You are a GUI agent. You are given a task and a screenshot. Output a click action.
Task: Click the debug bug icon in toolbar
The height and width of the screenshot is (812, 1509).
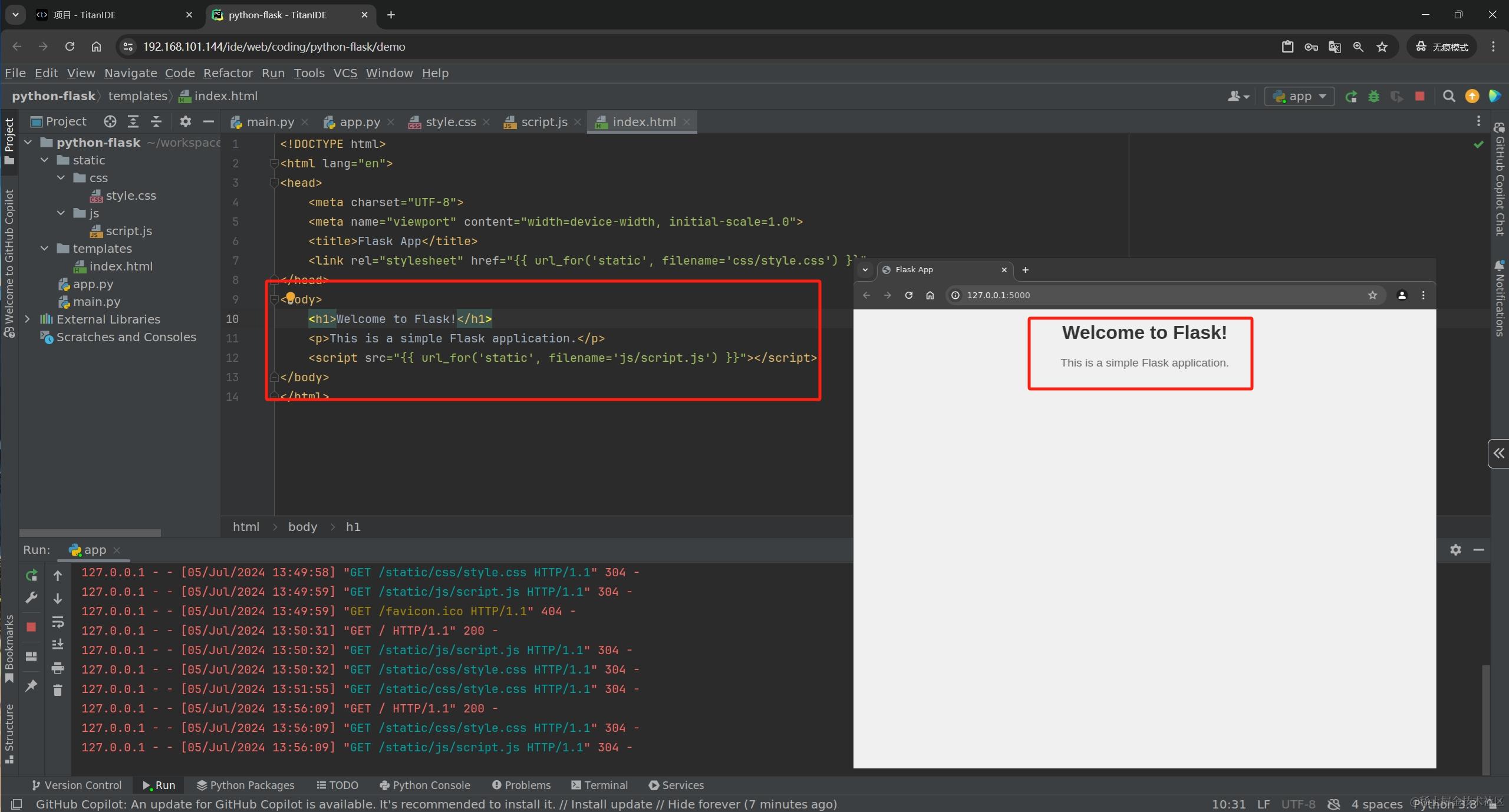tap(1373, 97)
